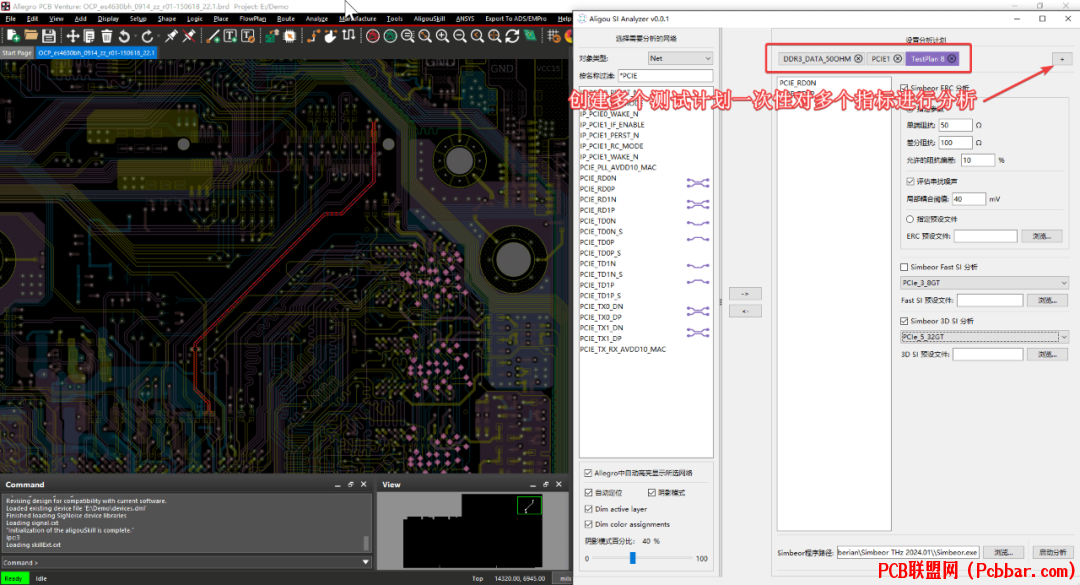Click the start analysis (启动分析) button

[x=1052, y=553]
